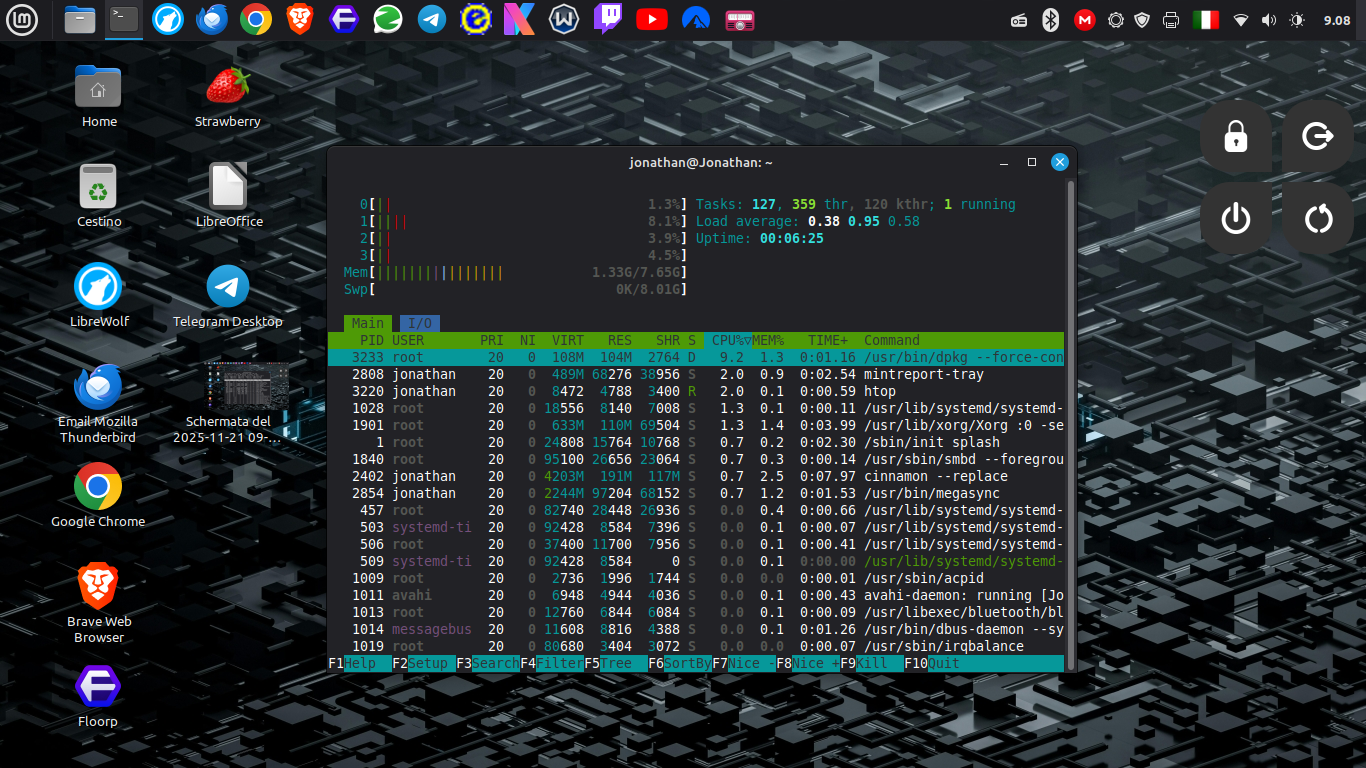Select the LibreOffice desktop icon

click(x=228, y=187)
